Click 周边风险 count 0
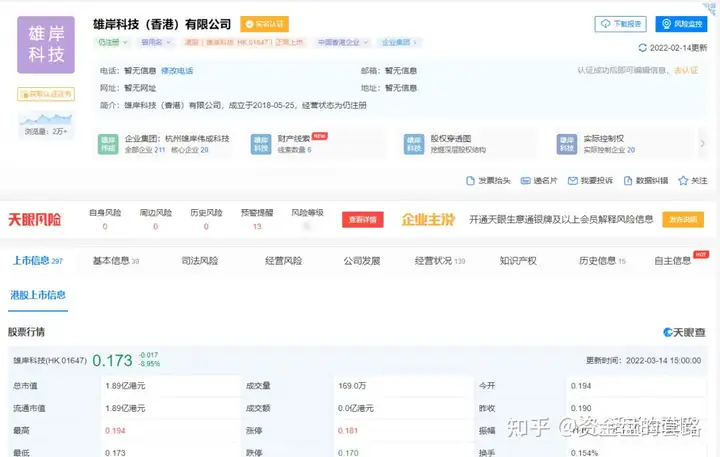This screenshot has width=720, height=457. pyautogui.click(x=156, y=226)
